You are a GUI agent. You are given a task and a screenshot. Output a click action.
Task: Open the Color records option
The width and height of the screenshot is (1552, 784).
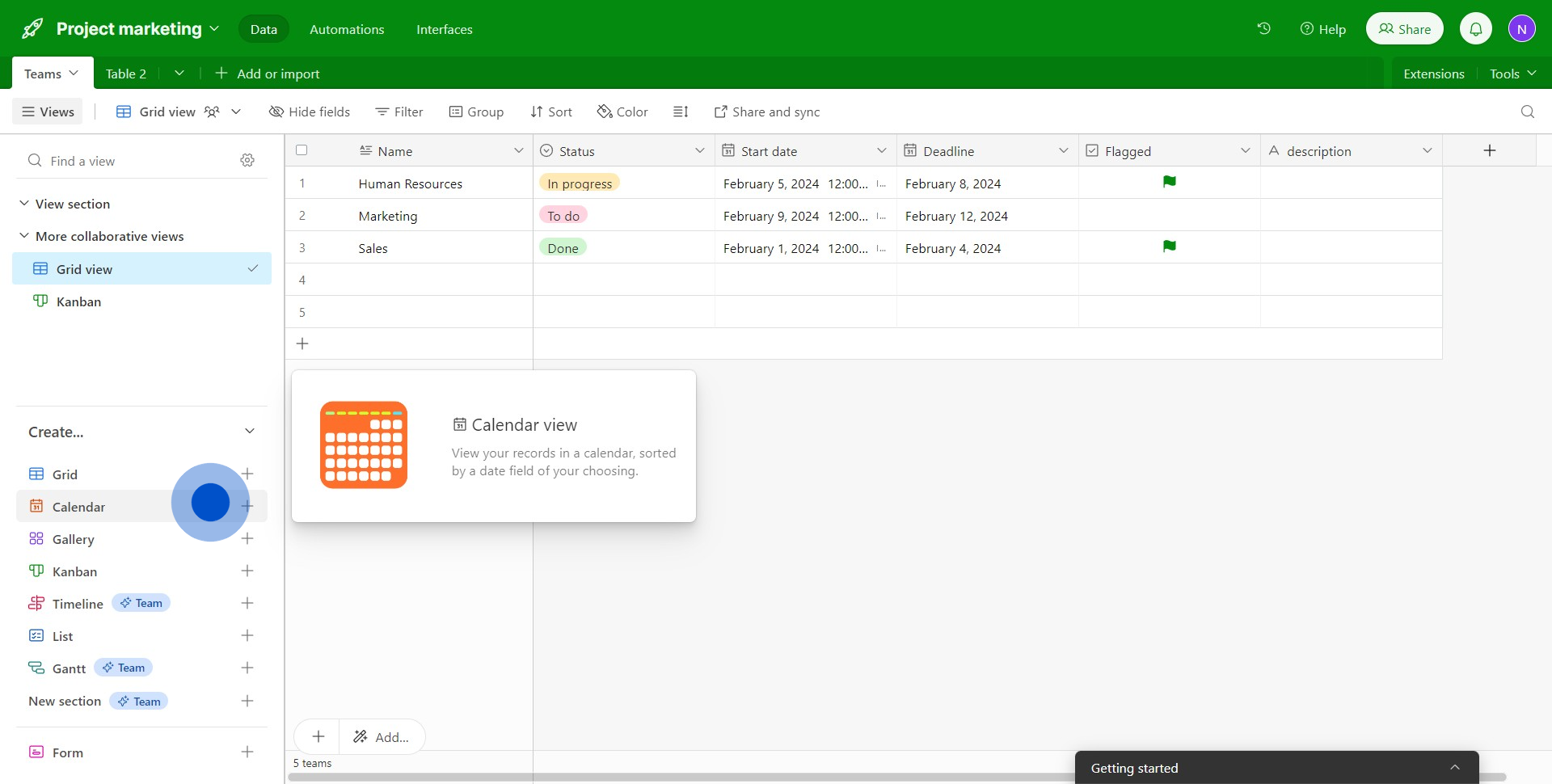pyautogui.click(x=622, y=112)
